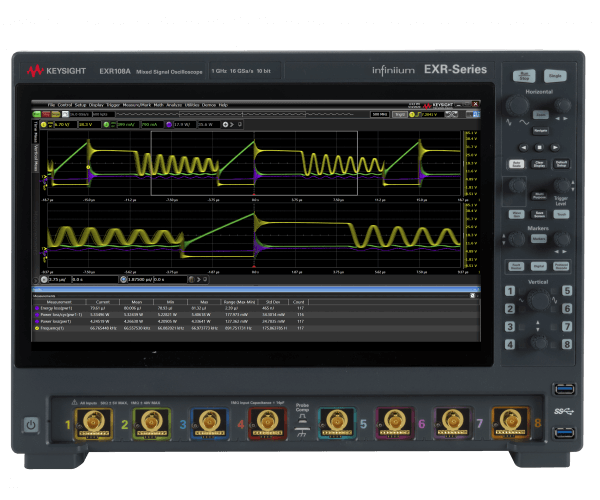Click the channel 3 blue BNC input
600x500 pixels.
tap(210, 423)
